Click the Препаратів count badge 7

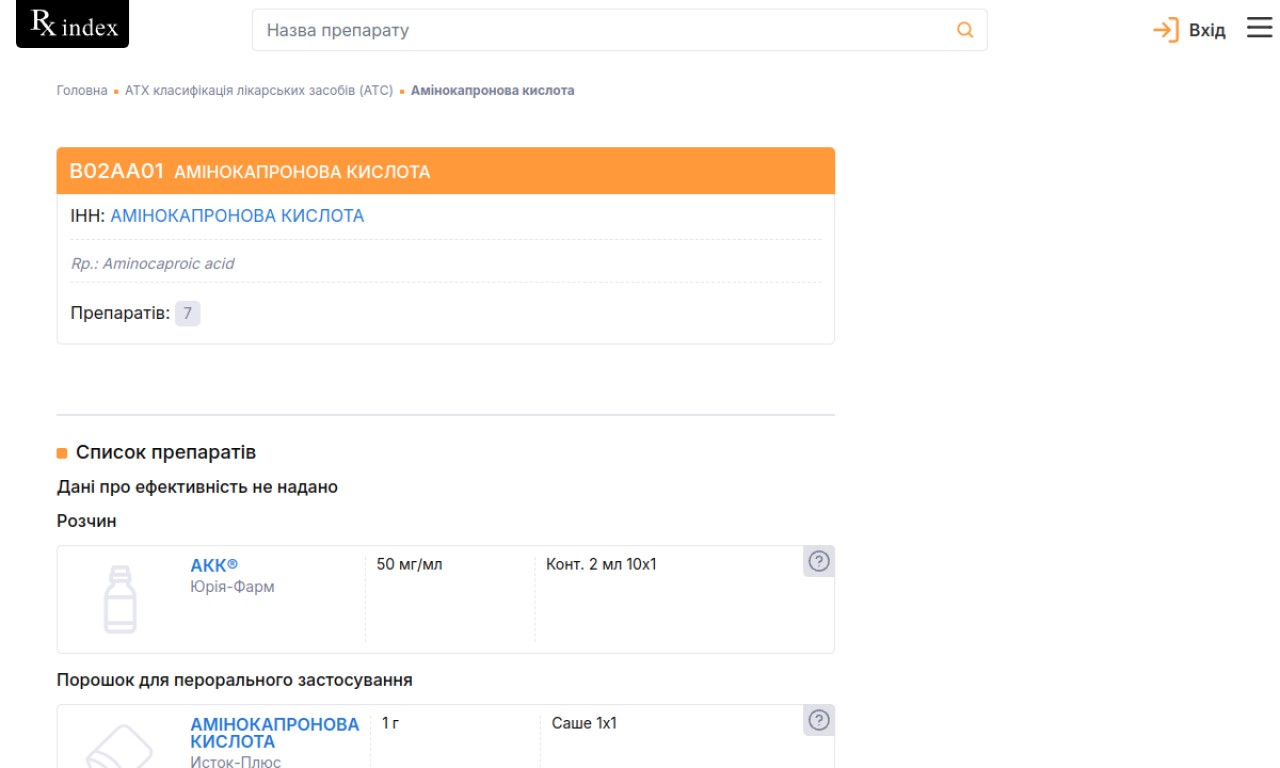point(188,313)
